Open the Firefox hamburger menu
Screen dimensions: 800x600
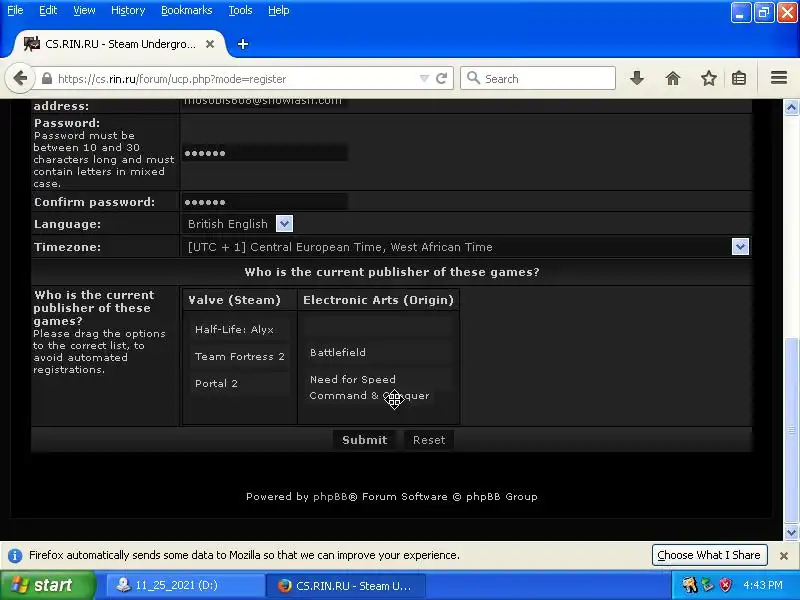point(779,78)
